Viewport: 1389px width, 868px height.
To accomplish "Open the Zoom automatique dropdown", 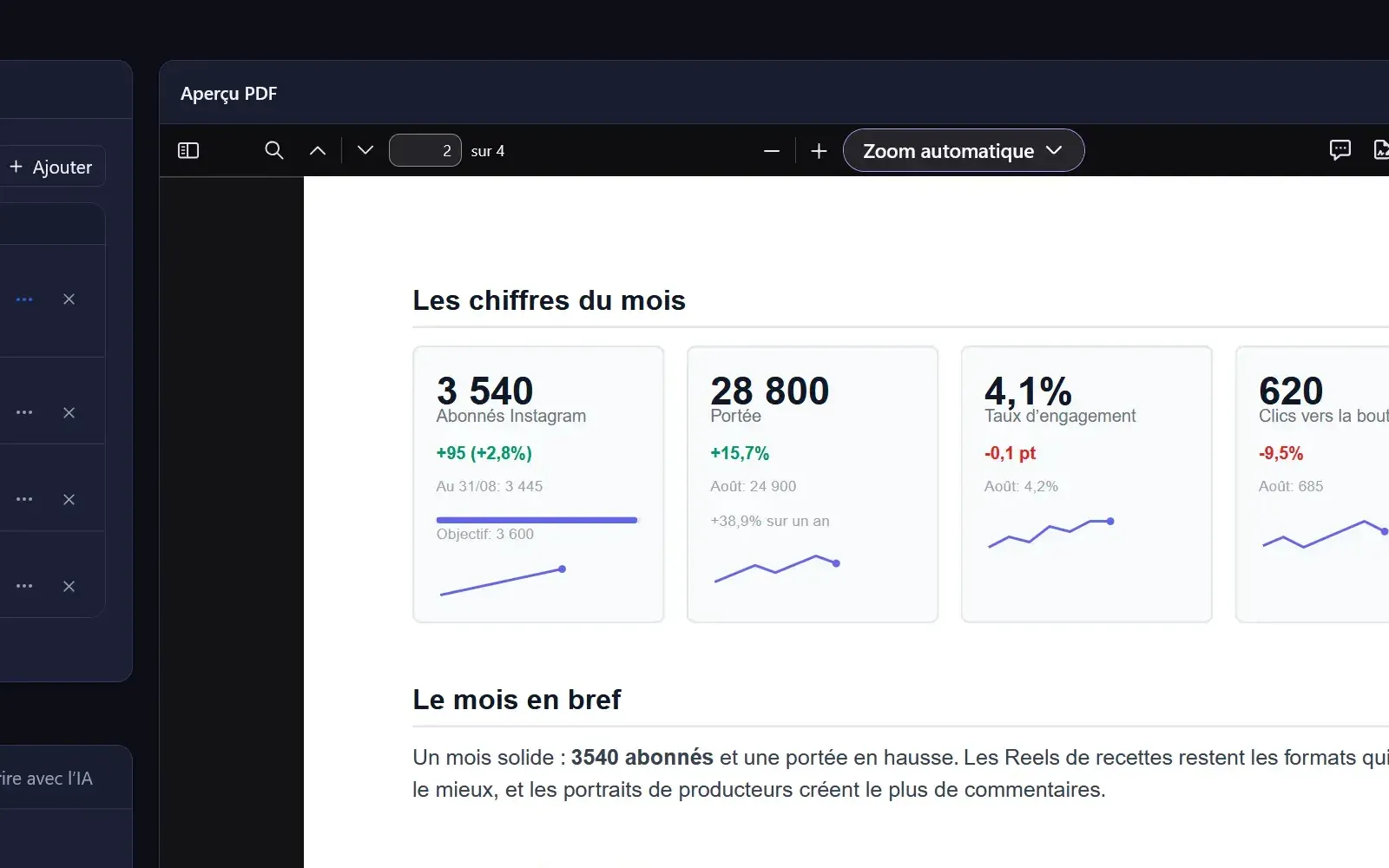I will [964, 151].
